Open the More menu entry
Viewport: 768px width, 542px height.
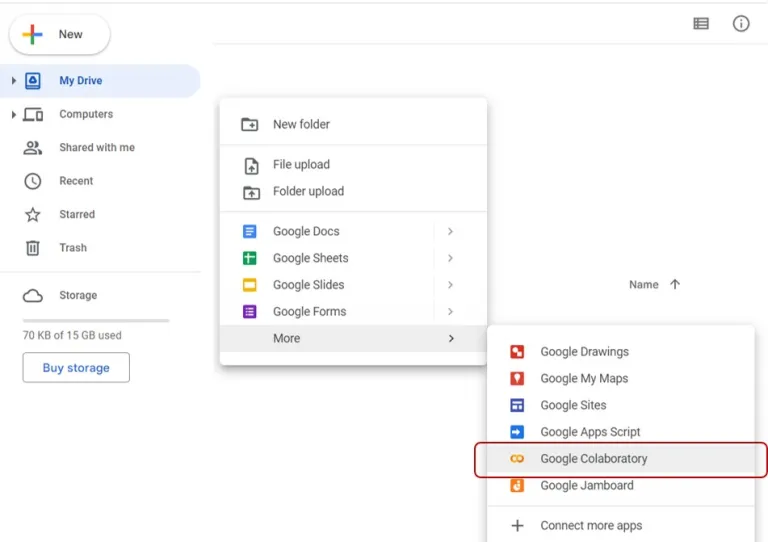353,338
